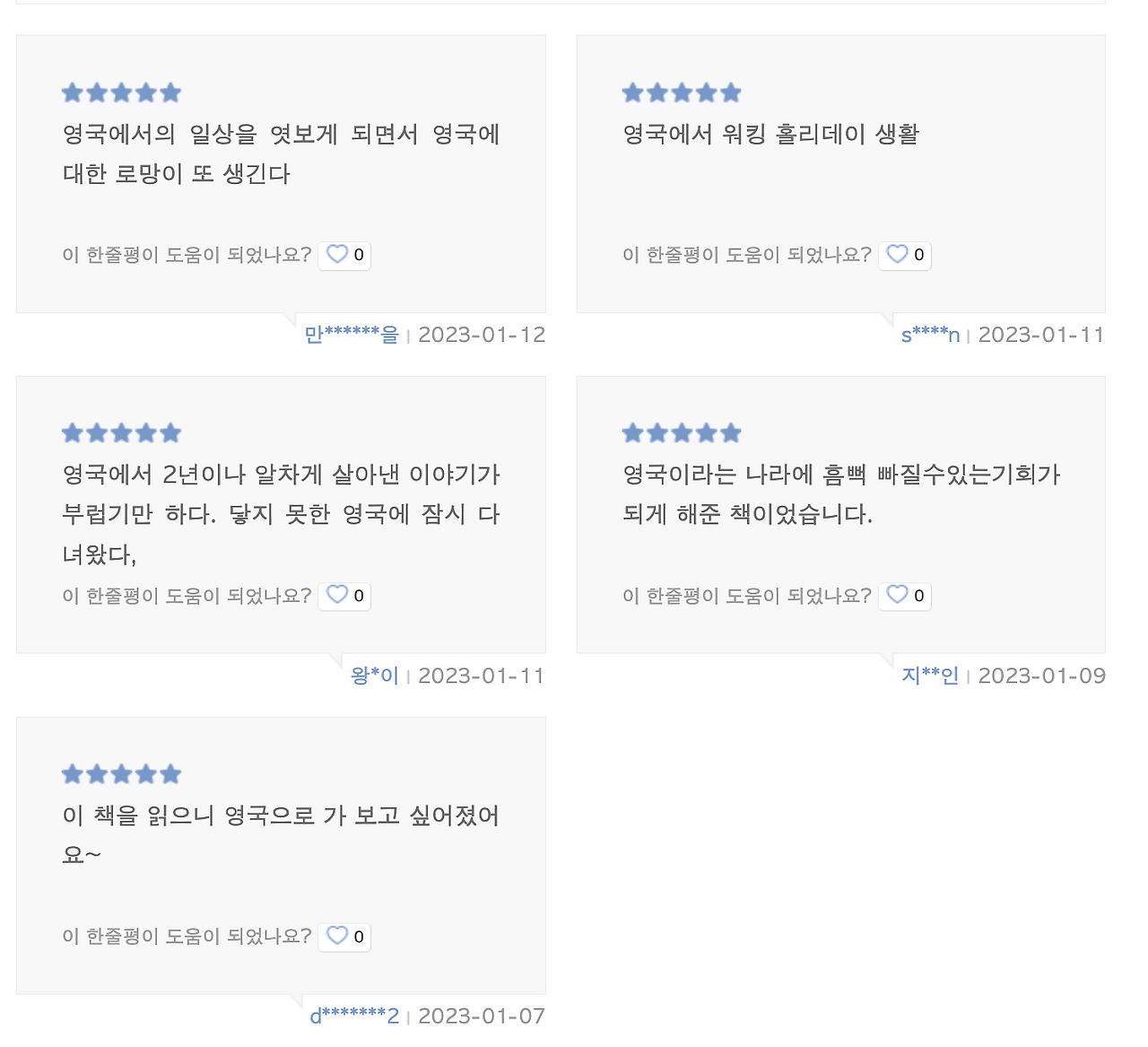Click the third star on 왕*이's rating
The width and height of the screenshot is (1148, 1047).
121,432
